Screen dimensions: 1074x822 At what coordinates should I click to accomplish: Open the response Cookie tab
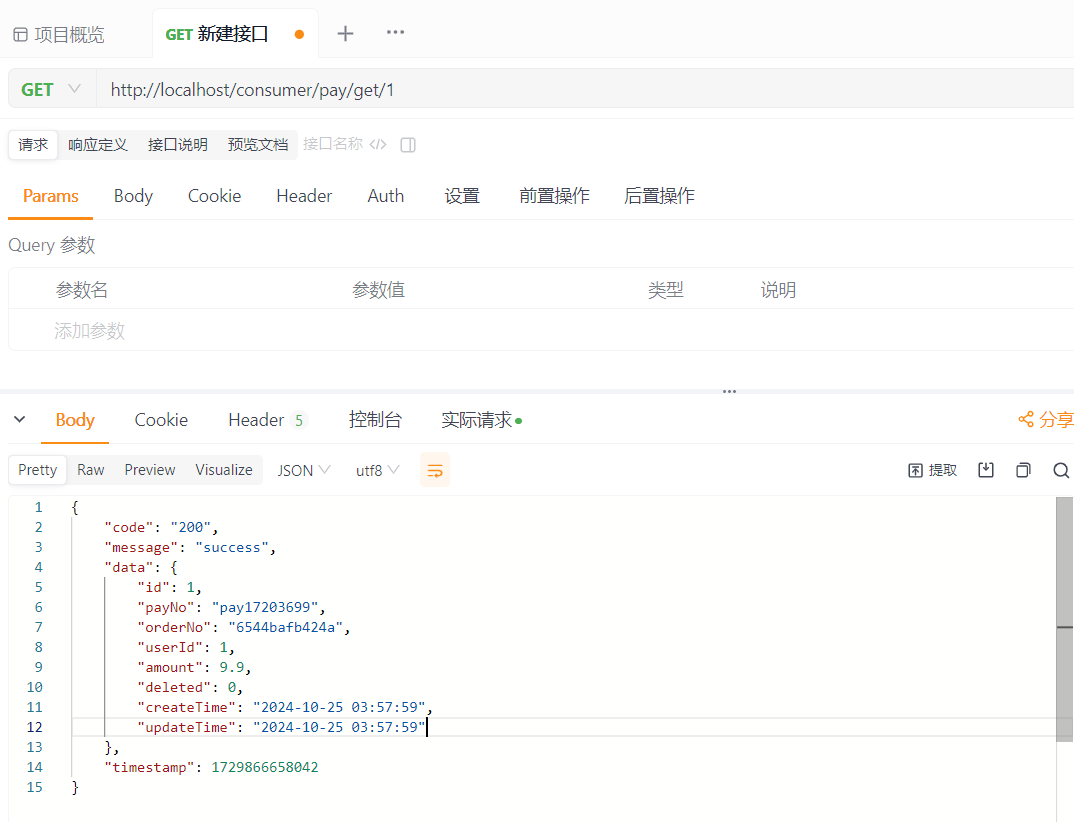pyautogui.click(x=161, y=420)
